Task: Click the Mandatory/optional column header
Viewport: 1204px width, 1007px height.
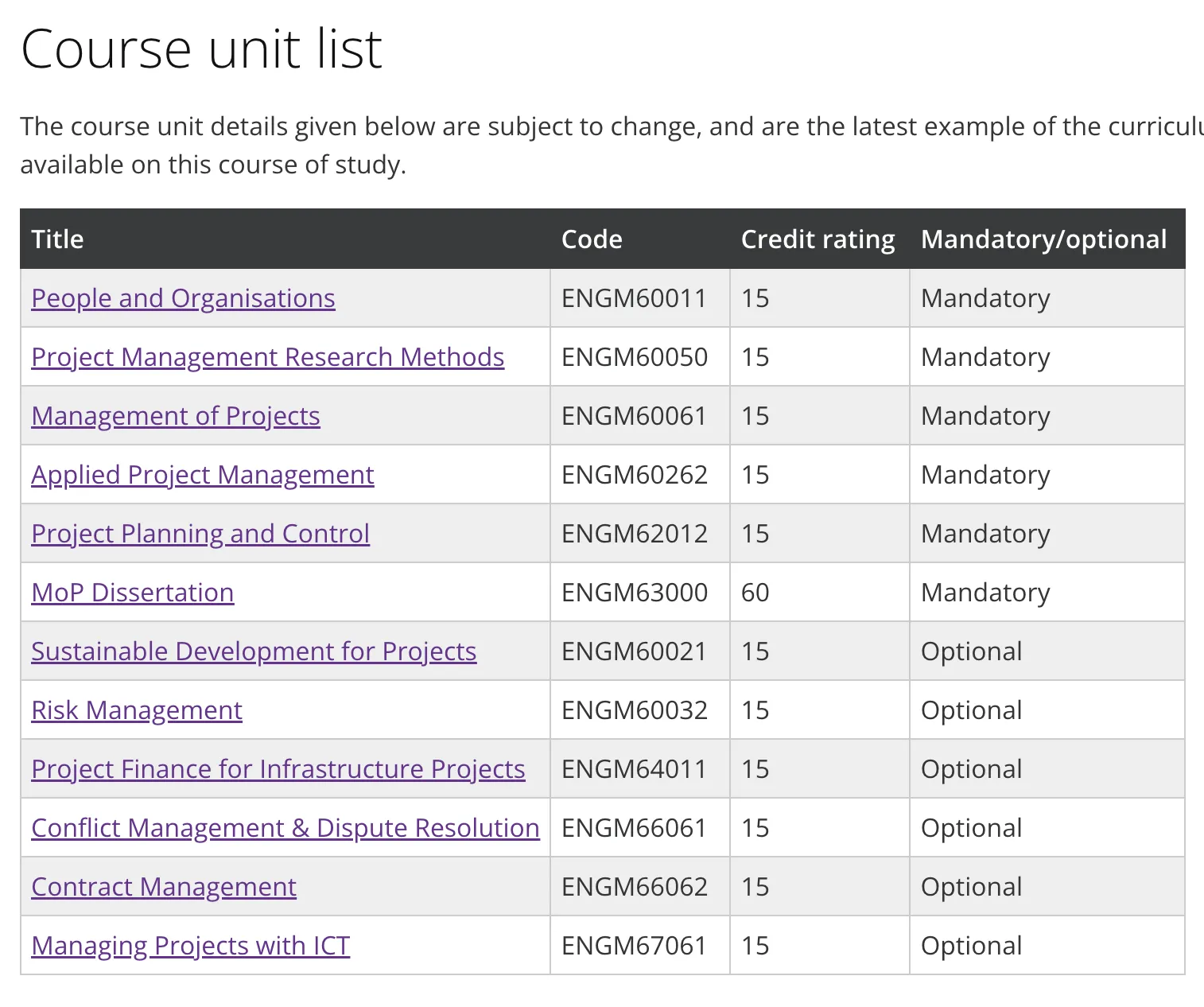Action: 1043,239
